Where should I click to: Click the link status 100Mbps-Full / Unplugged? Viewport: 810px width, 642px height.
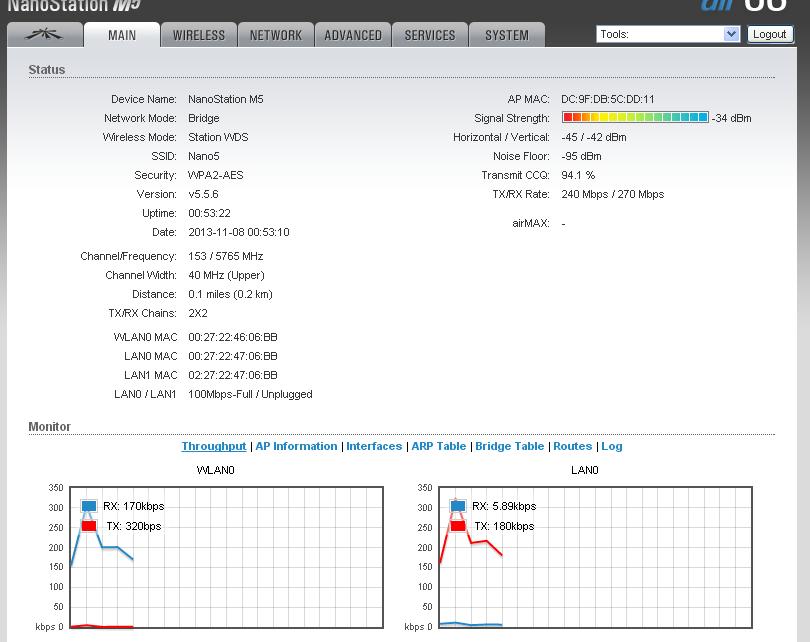pyautogui.click(x=250, y=395)
